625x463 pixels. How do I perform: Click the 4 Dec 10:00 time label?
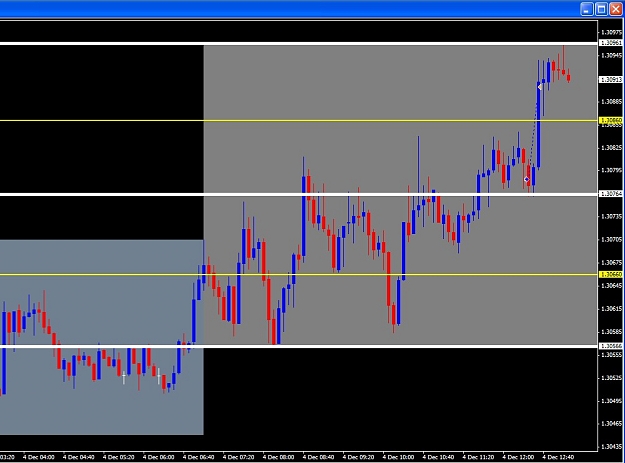coord(398,457)
